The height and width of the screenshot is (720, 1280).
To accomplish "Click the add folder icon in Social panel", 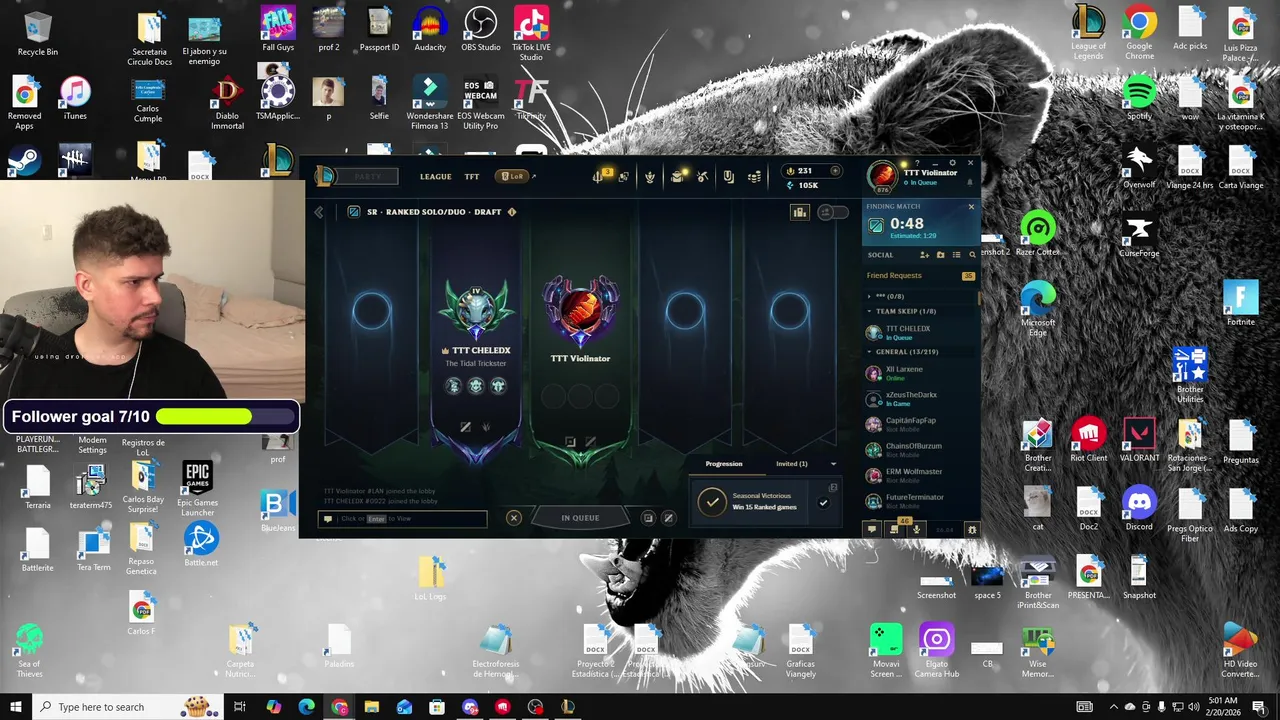I will tap(941, 255).
